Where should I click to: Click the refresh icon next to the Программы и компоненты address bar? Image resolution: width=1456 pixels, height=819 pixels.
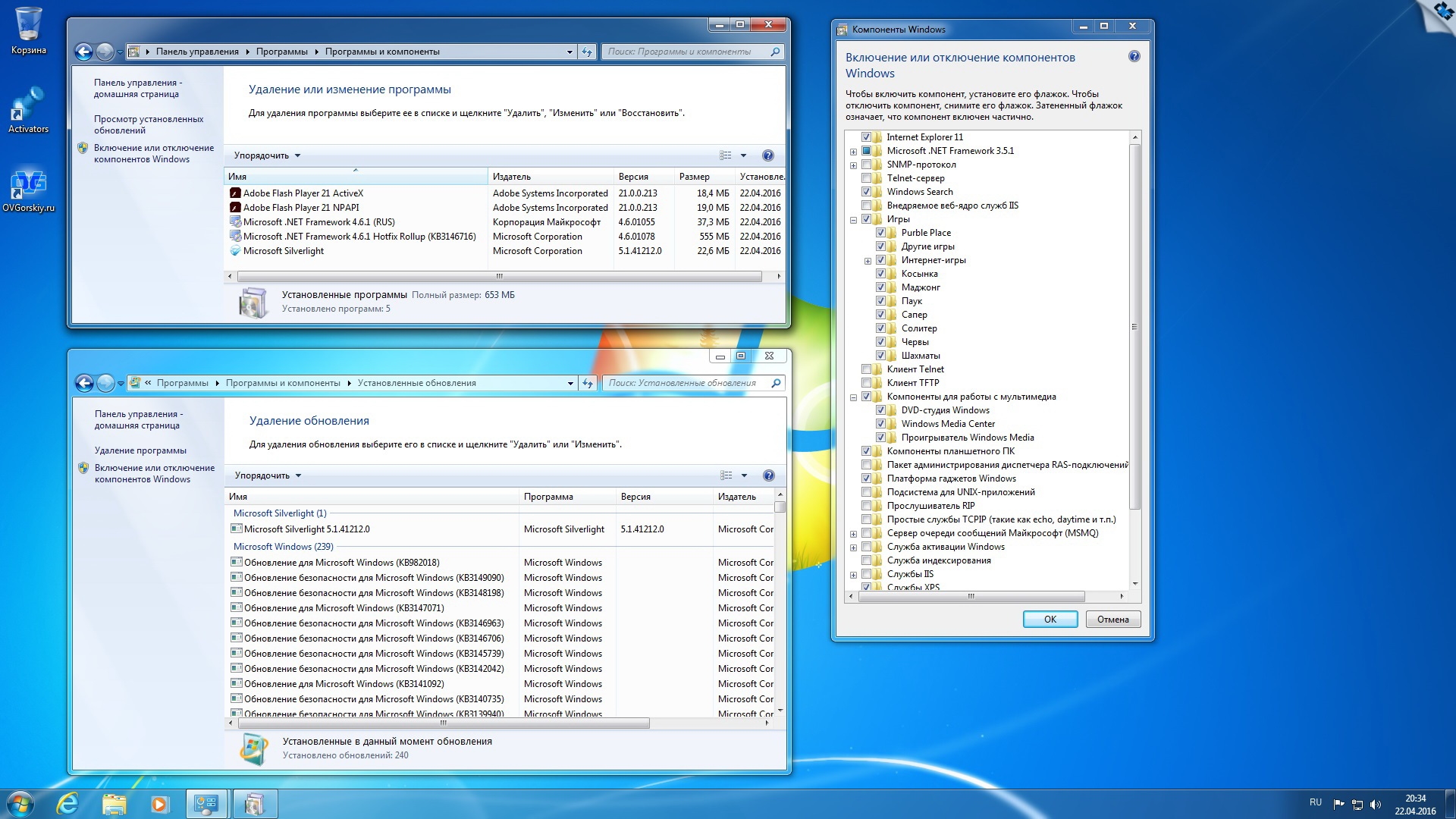[x=587, y=52]
